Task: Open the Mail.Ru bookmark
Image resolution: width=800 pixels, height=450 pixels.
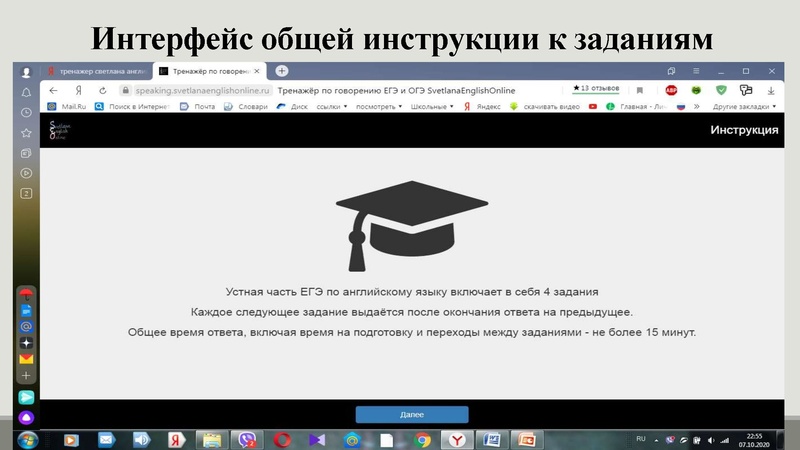Action: 67,107
